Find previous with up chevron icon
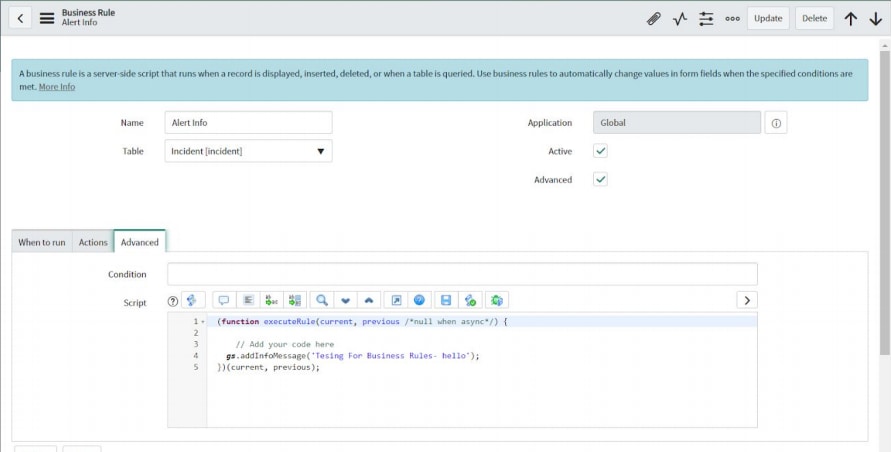This screenshot has width=892, height=452. click(369, 300)
